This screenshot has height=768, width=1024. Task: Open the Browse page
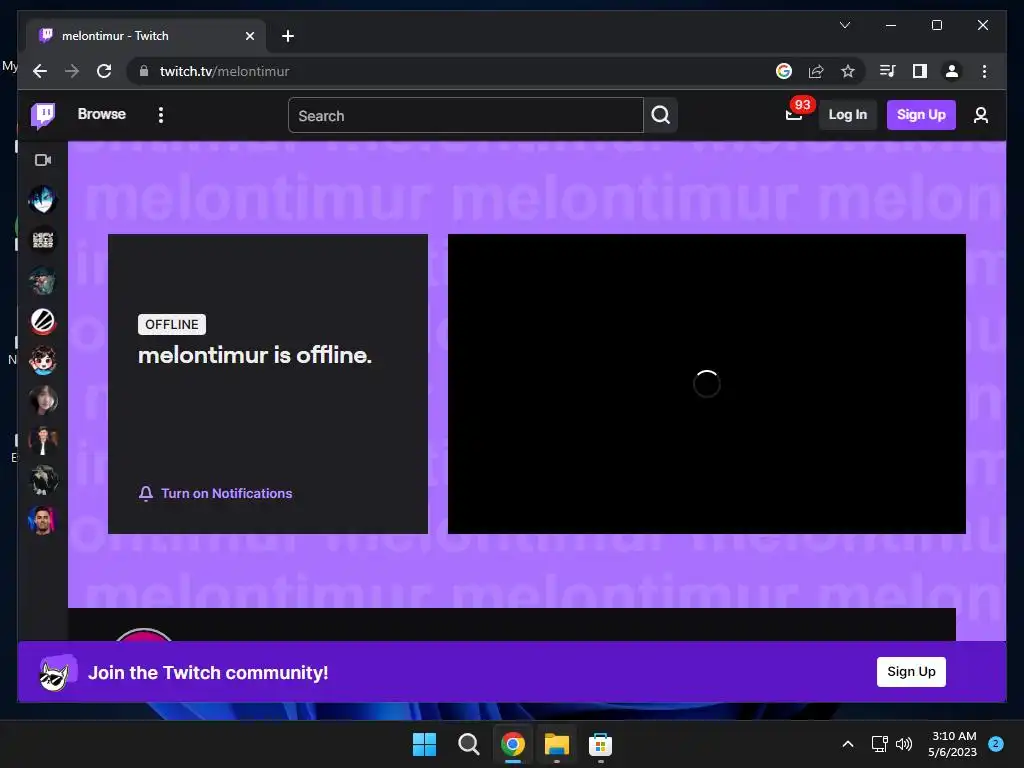[101, 114]
